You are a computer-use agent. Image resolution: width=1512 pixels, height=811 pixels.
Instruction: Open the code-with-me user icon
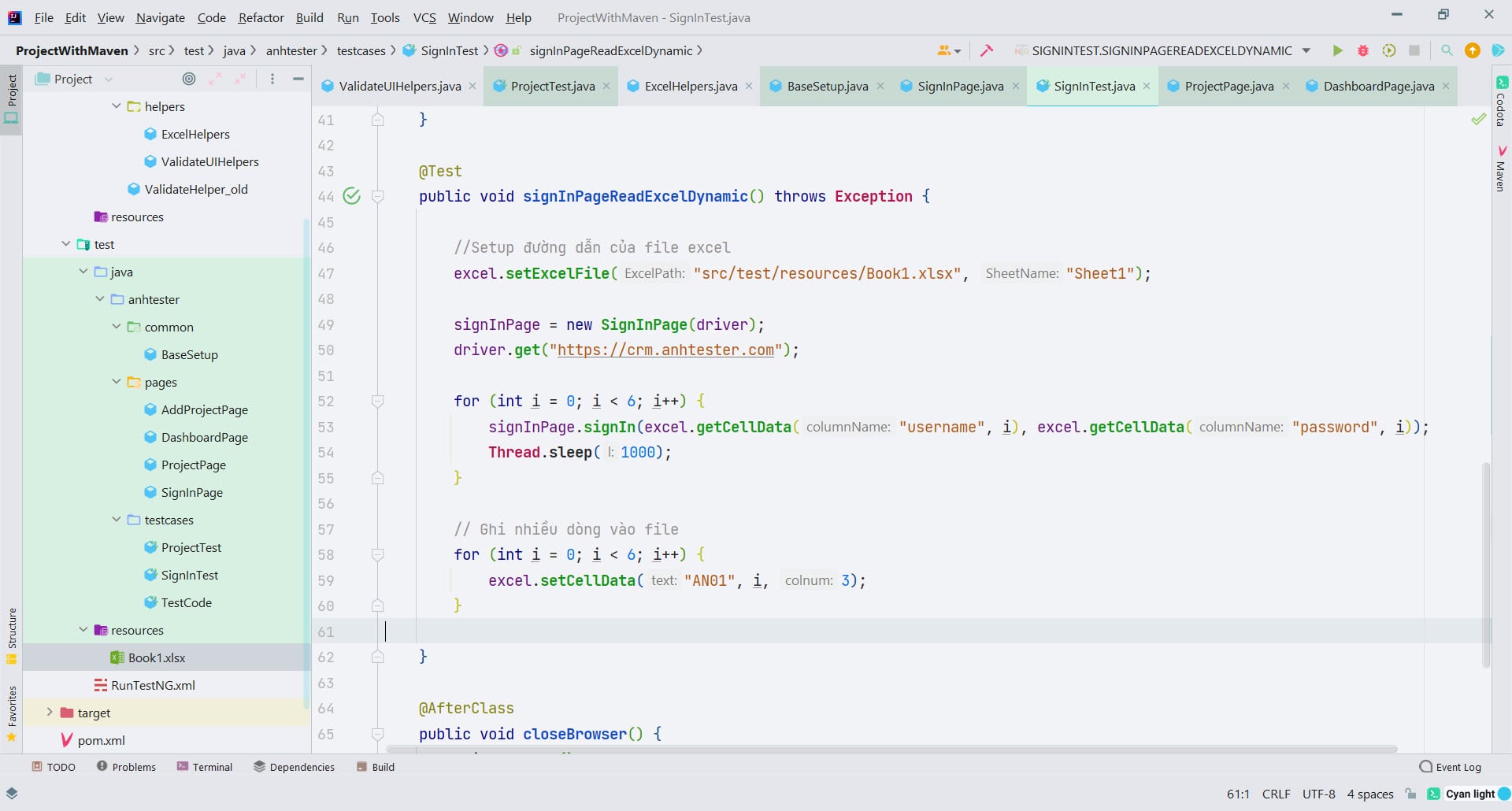tap(949, 50)
